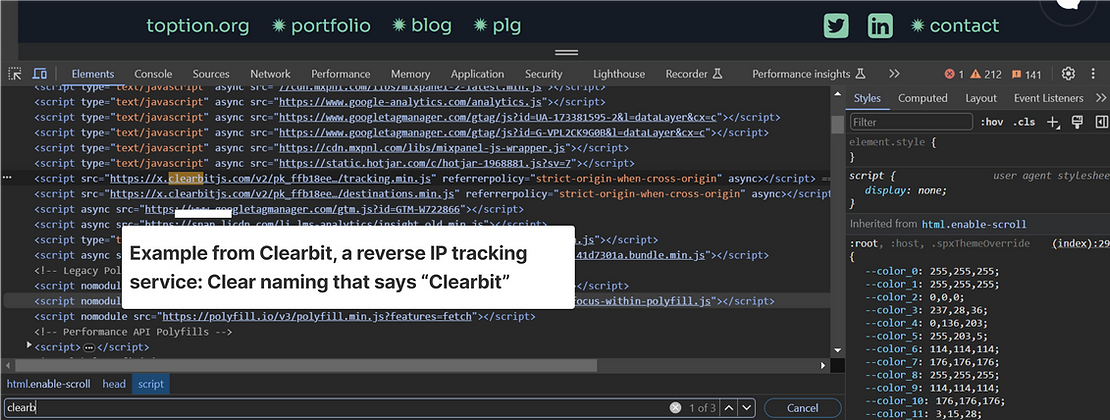Select the head breadcrumb
The image size is (1110, 420).
tap(114, 384)
